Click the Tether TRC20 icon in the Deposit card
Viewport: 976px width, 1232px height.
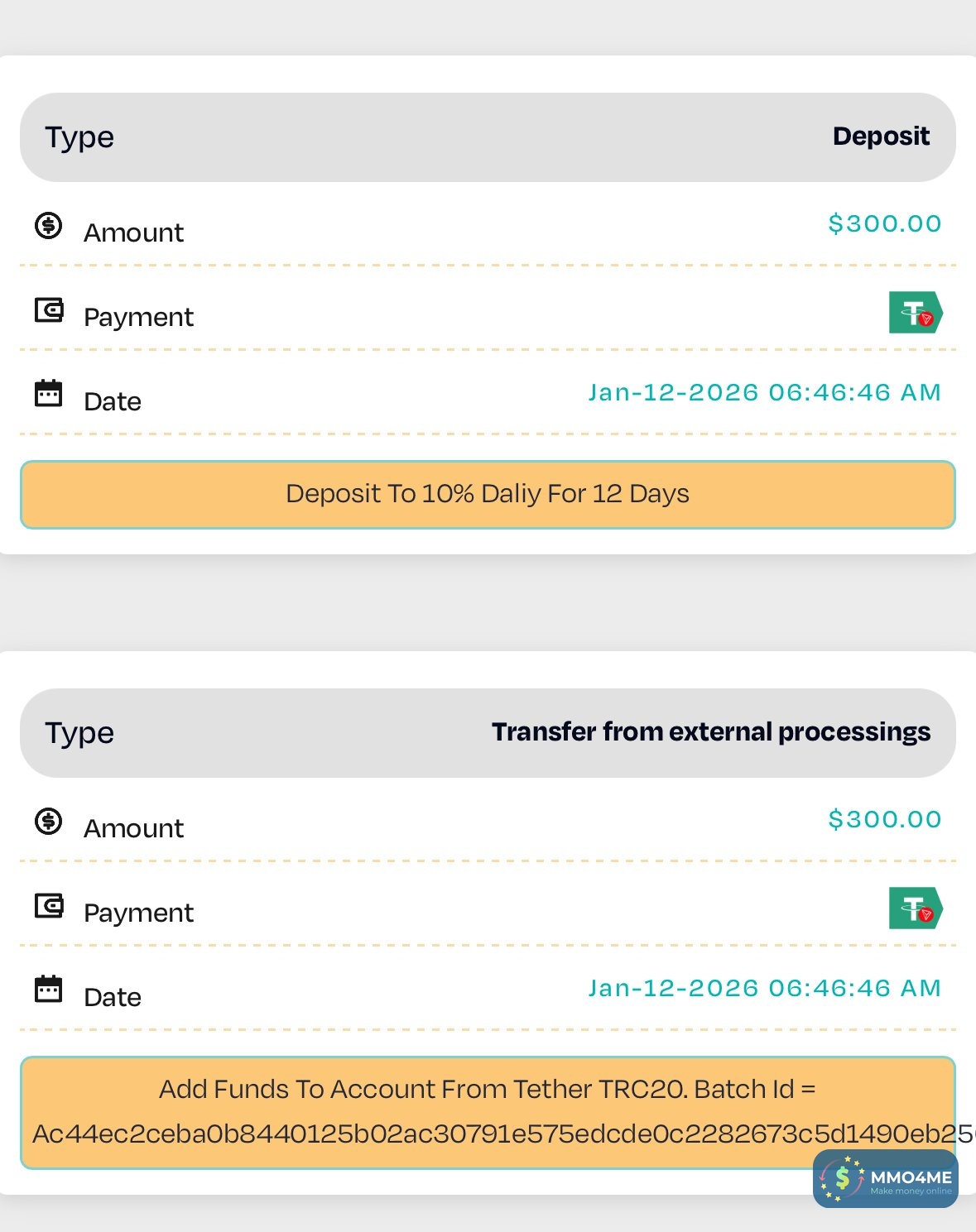[x=916, y=313]
